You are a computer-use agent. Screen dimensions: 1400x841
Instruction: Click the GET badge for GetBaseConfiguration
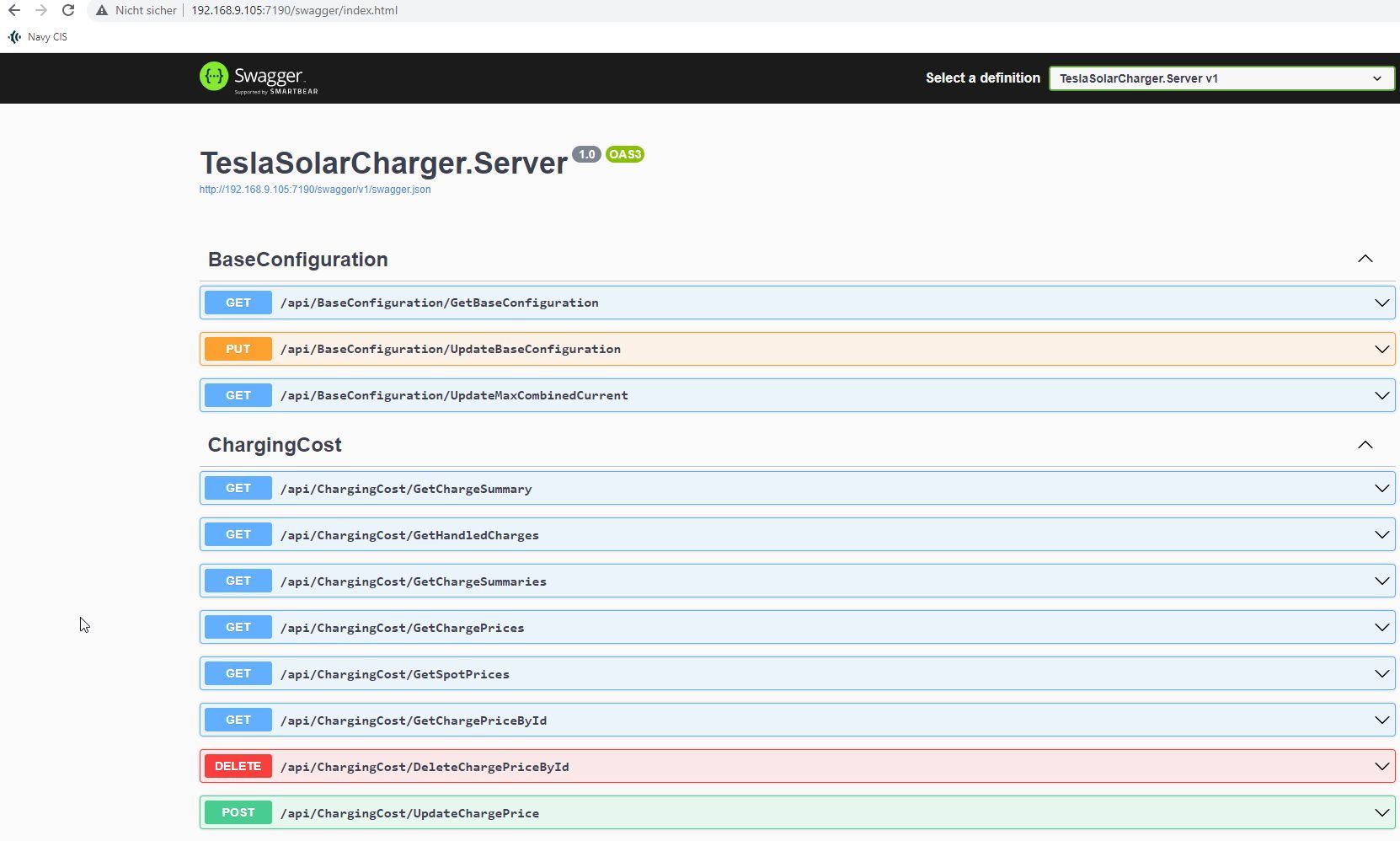pyautogui.click(x=238, y=303)
